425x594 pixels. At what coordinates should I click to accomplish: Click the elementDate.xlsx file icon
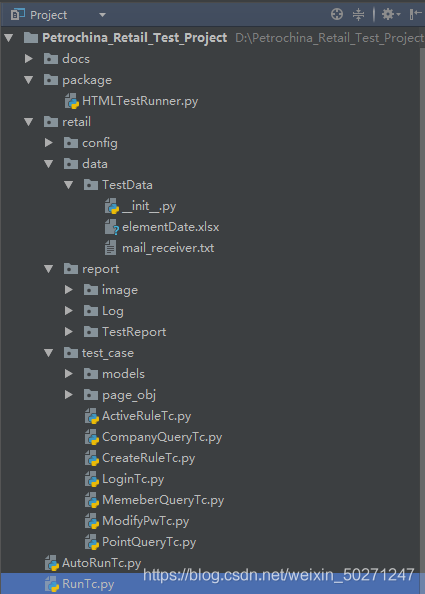(112, 227)
